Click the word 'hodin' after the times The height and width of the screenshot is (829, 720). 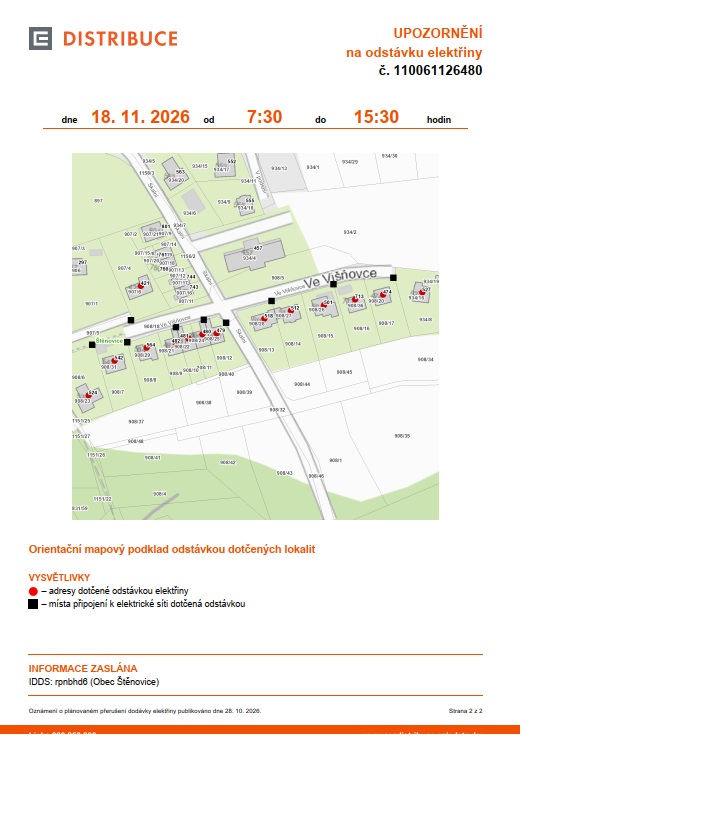coord(439,120)
